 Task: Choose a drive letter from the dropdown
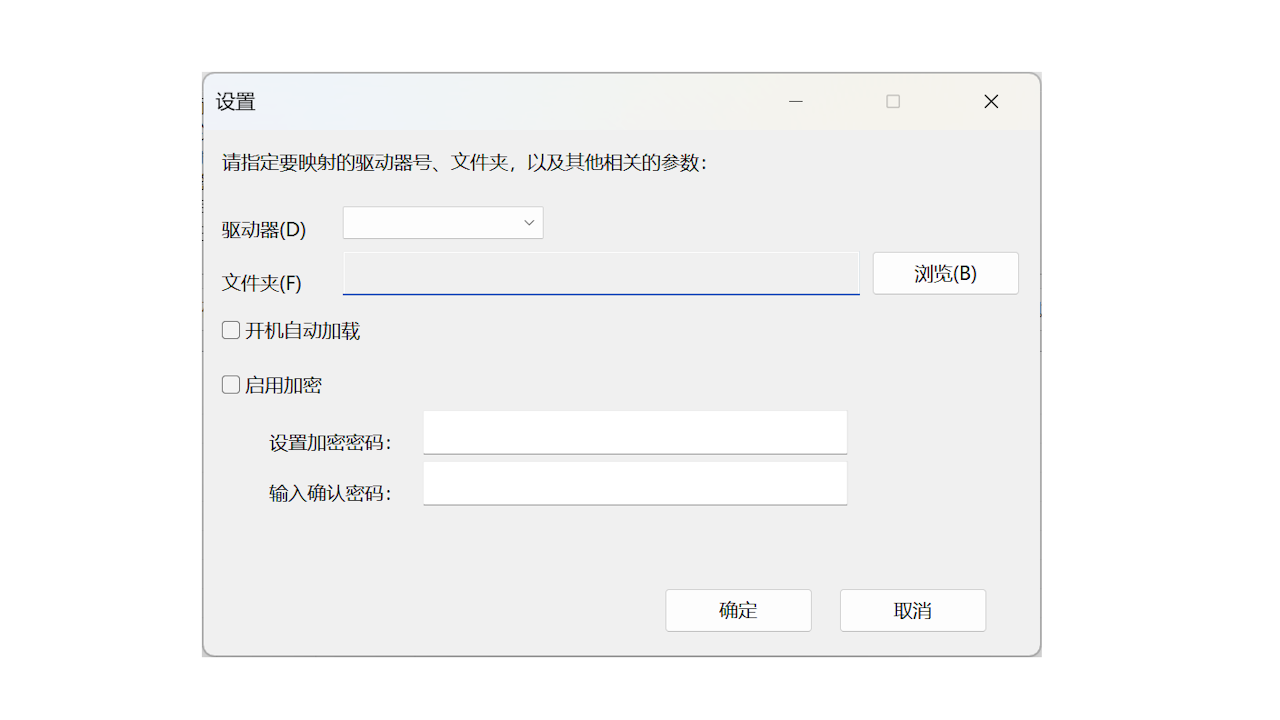click(x=443, y=222)
